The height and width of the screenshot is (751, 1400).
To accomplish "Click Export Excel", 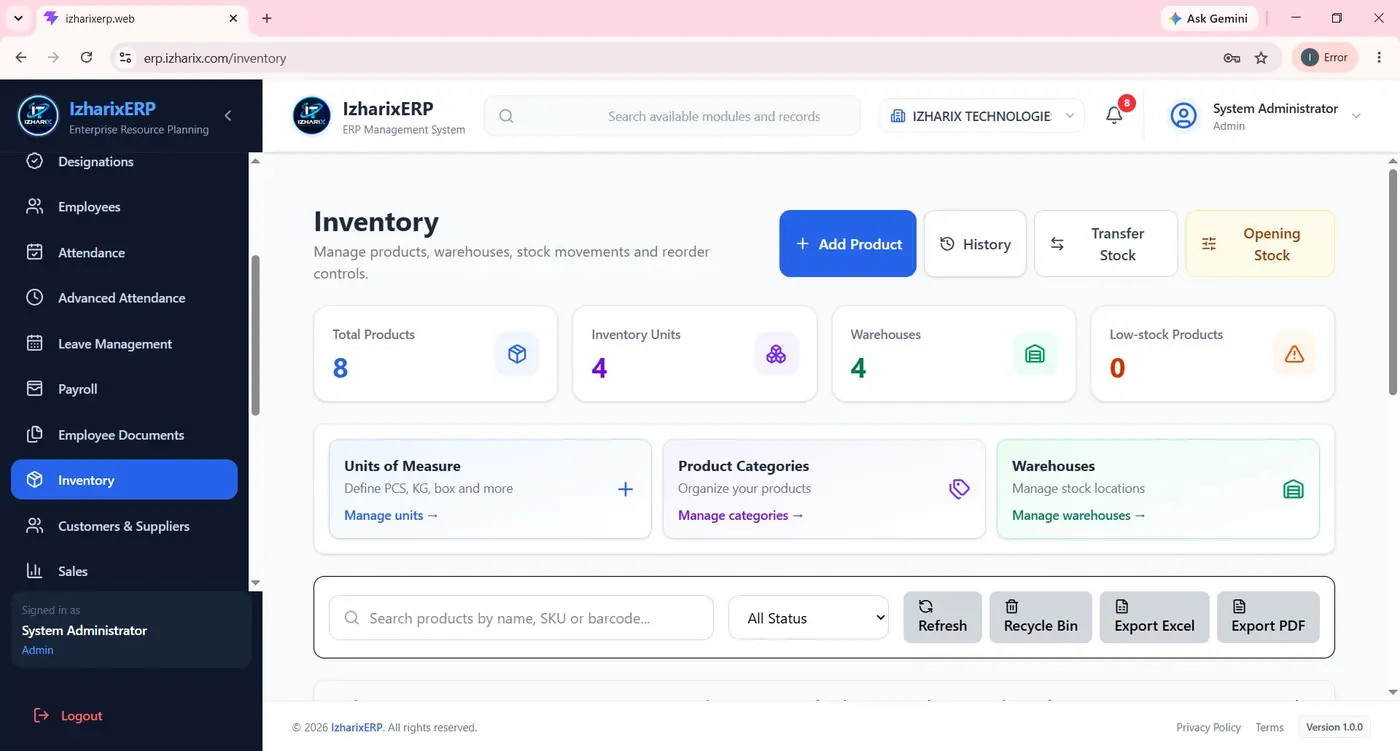I will 1155,617.
